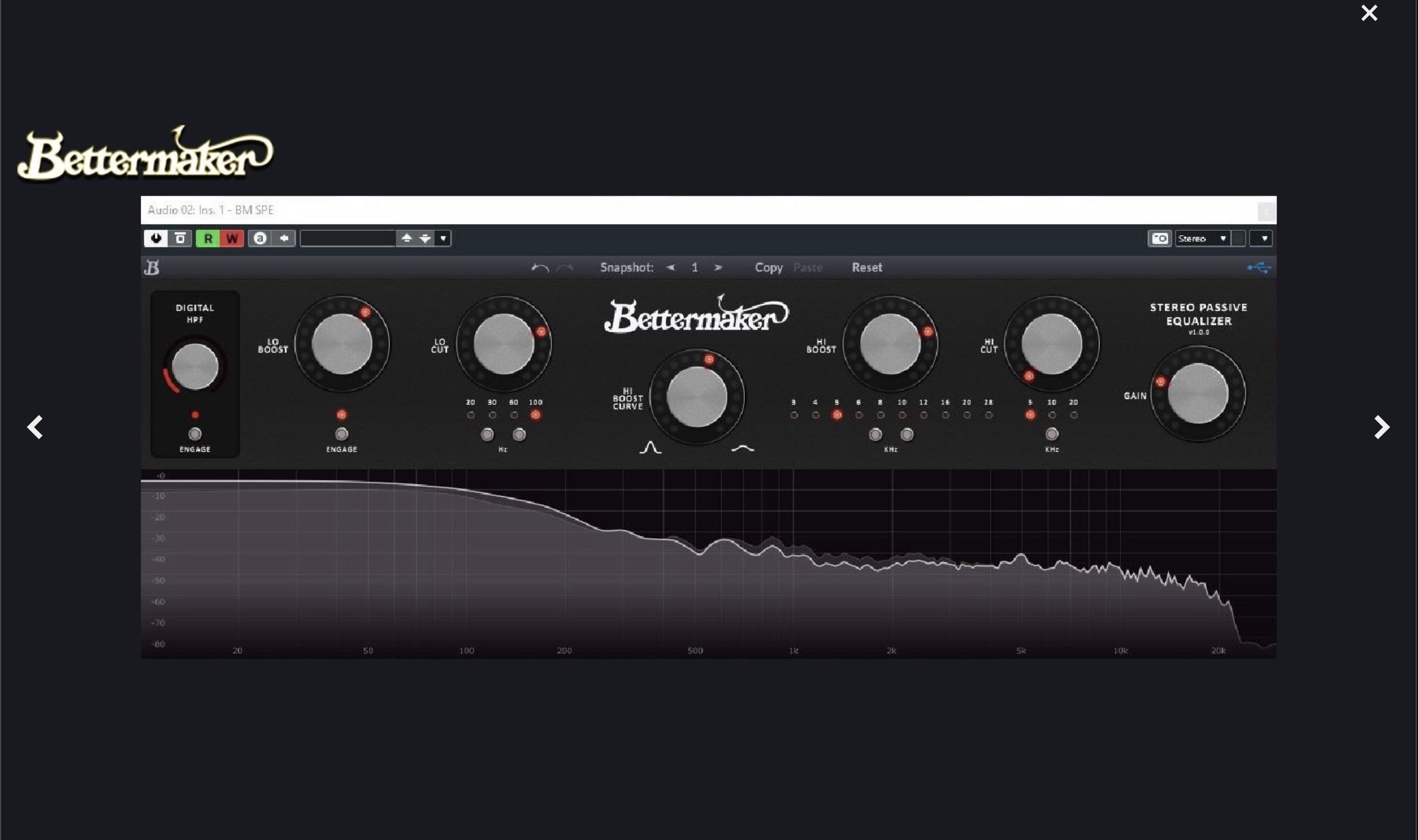Click the Gain knob
1418x840 pixels.
coord(1198,394)
